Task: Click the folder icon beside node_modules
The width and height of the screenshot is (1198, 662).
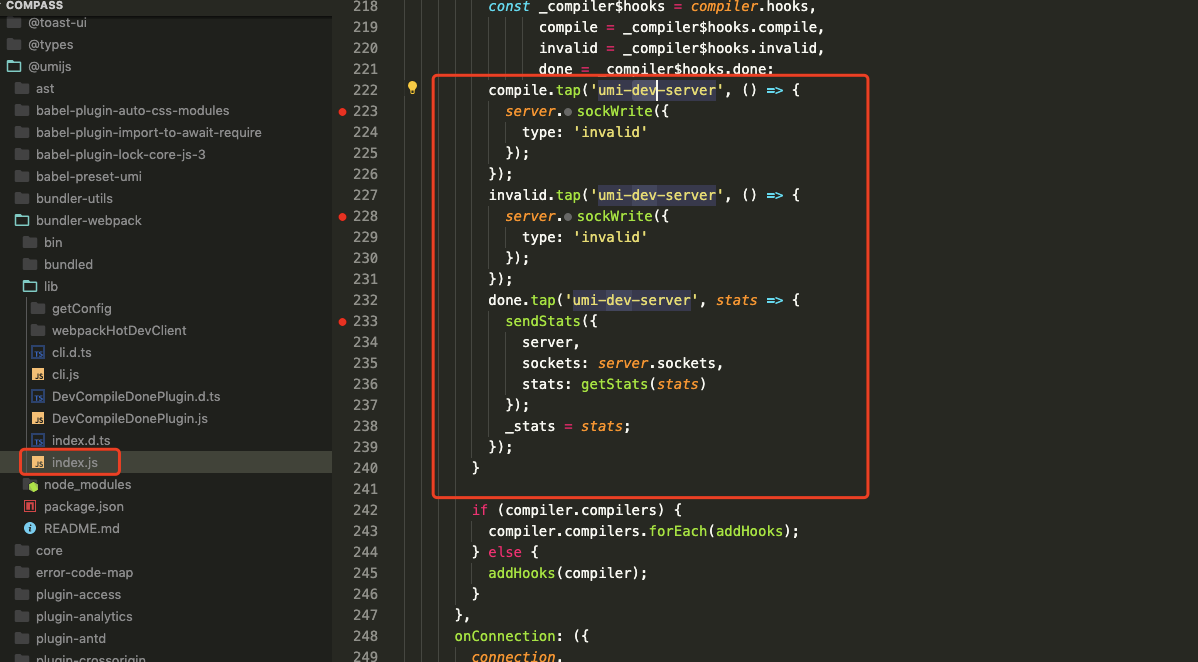Action: coord(27,484)
